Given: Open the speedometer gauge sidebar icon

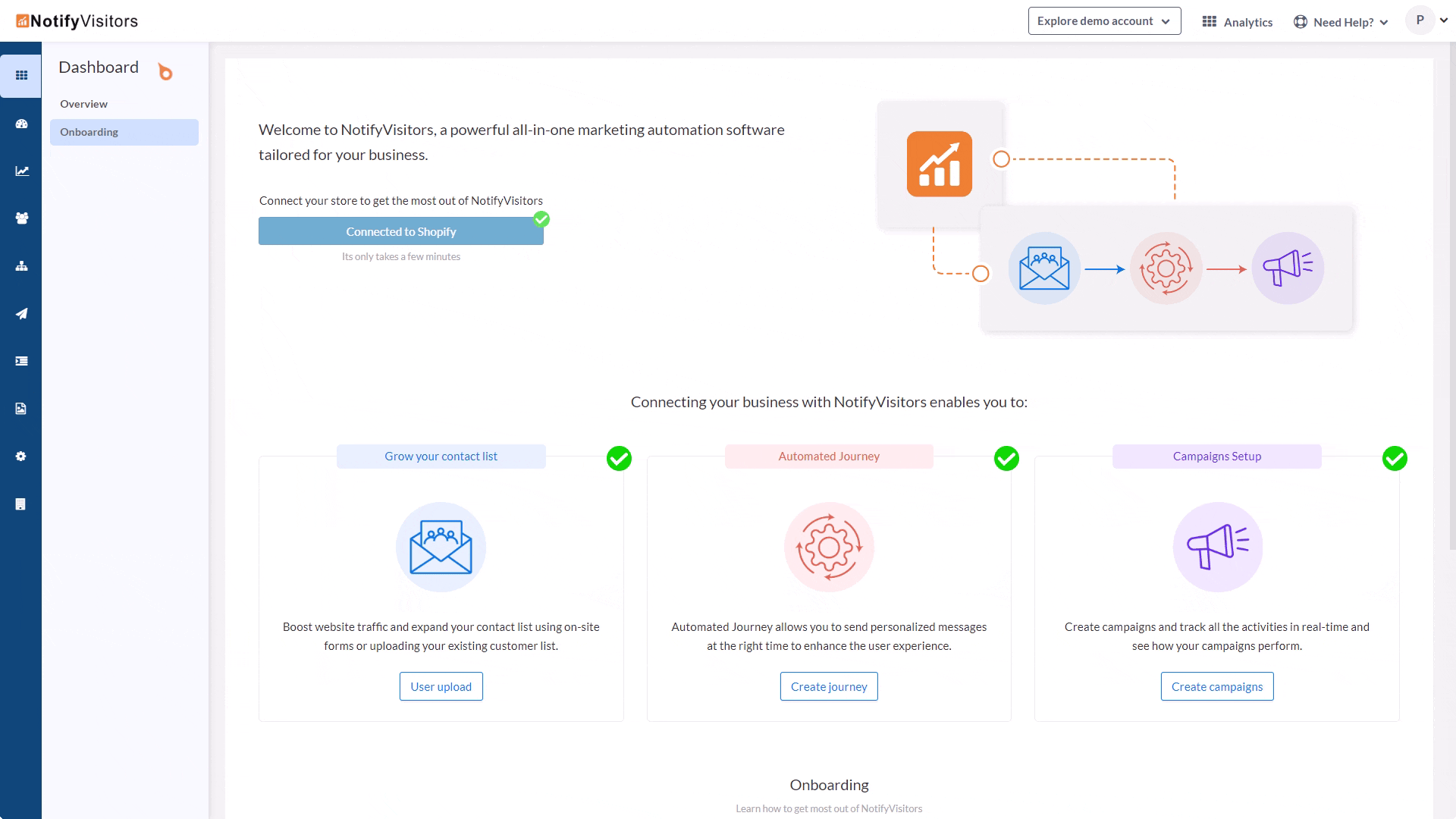Looking at the screenshot, I should (x=21, y=124).
